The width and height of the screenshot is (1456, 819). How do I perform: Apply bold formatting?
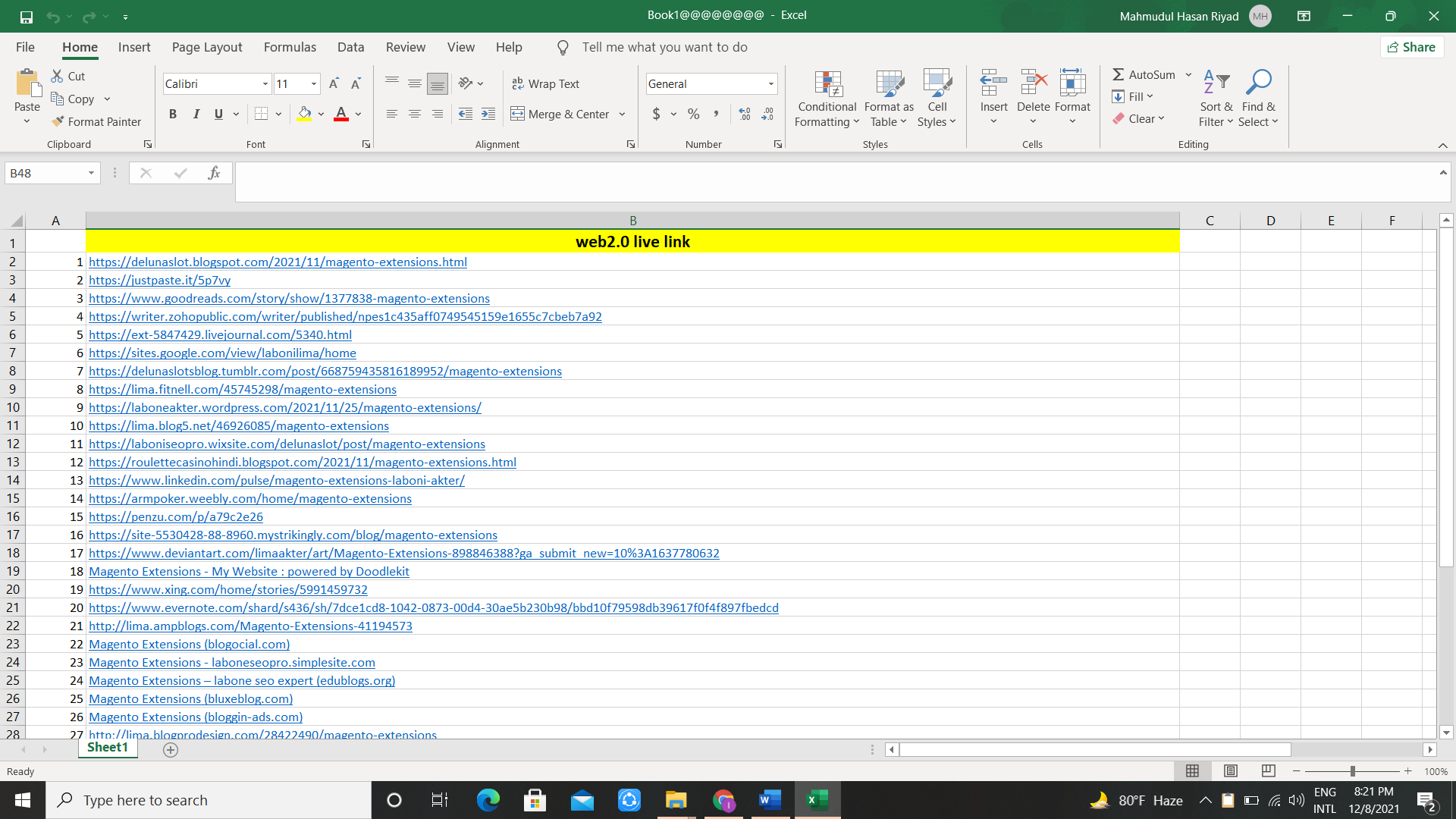172,114
